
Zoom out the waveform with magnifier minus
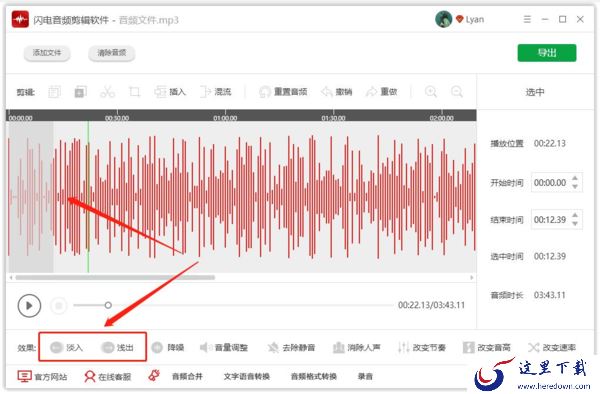pyautogui.click(x=457, y=92)
